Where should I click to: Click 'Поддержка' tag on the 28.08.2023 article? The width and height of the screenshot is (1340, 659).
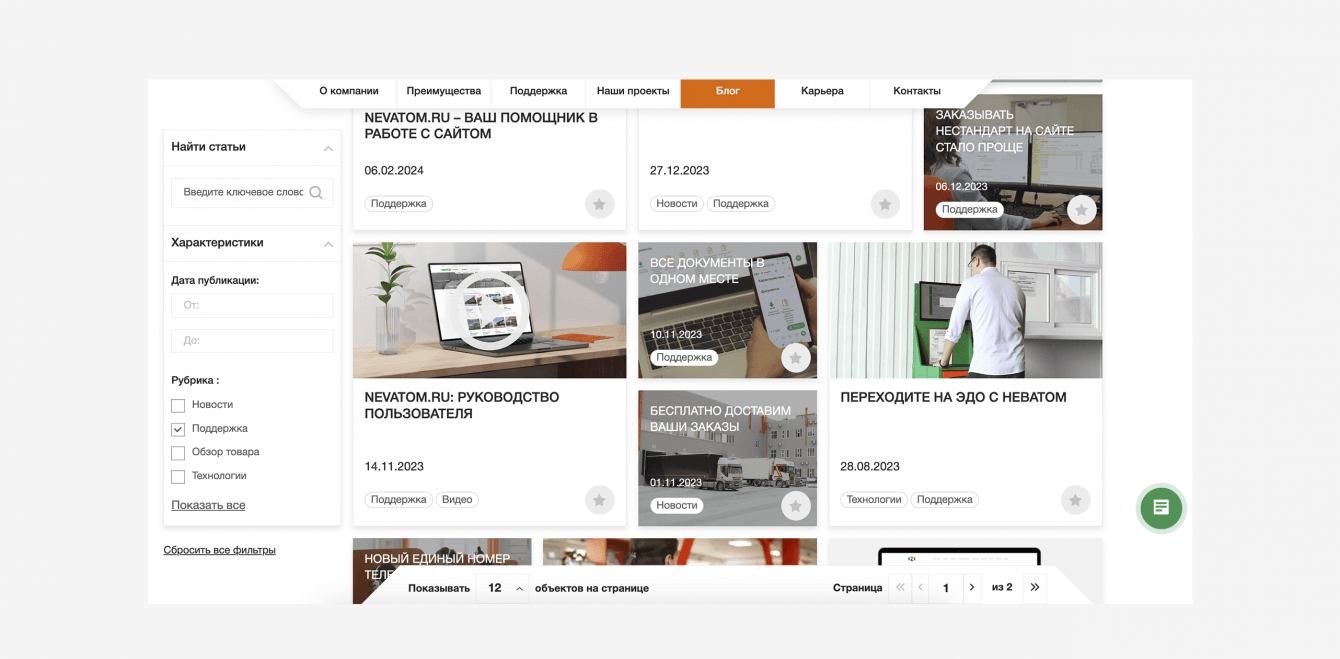click(945, 500)
